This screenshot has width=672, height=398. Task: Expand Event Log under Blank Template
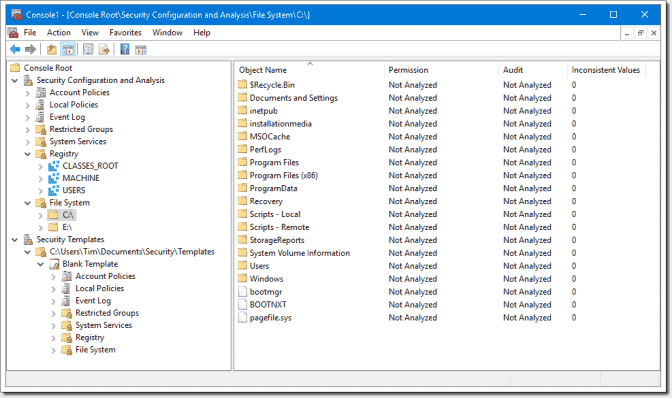tap(54, 301)
